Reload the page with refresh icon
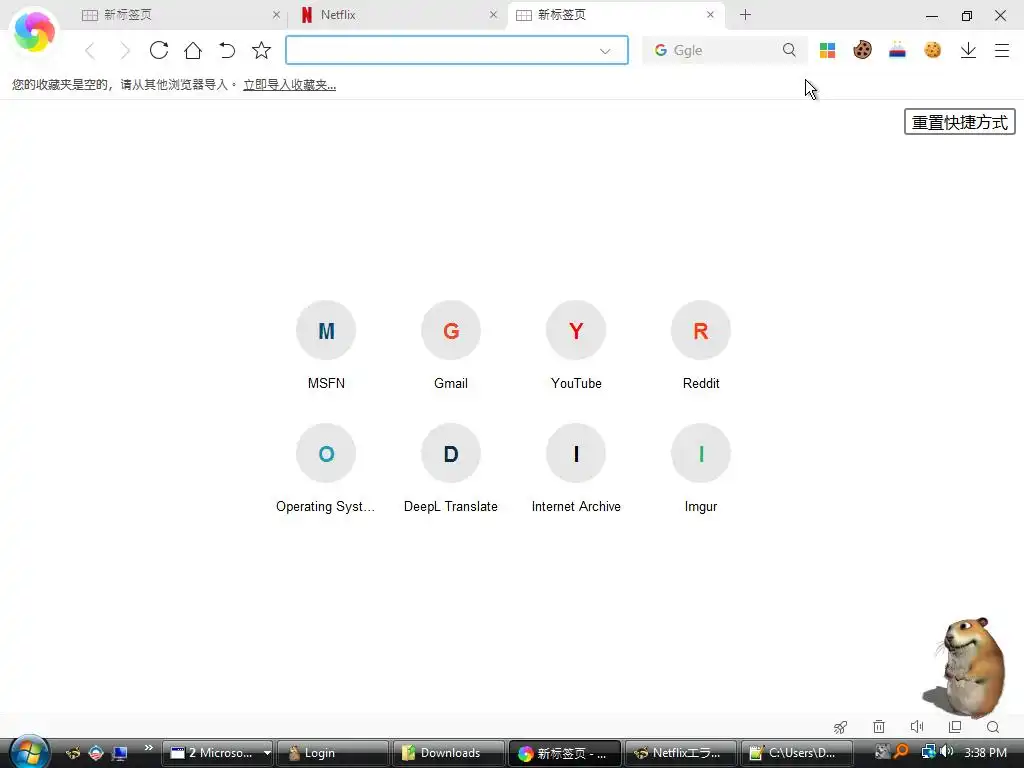 coord(159,50)
